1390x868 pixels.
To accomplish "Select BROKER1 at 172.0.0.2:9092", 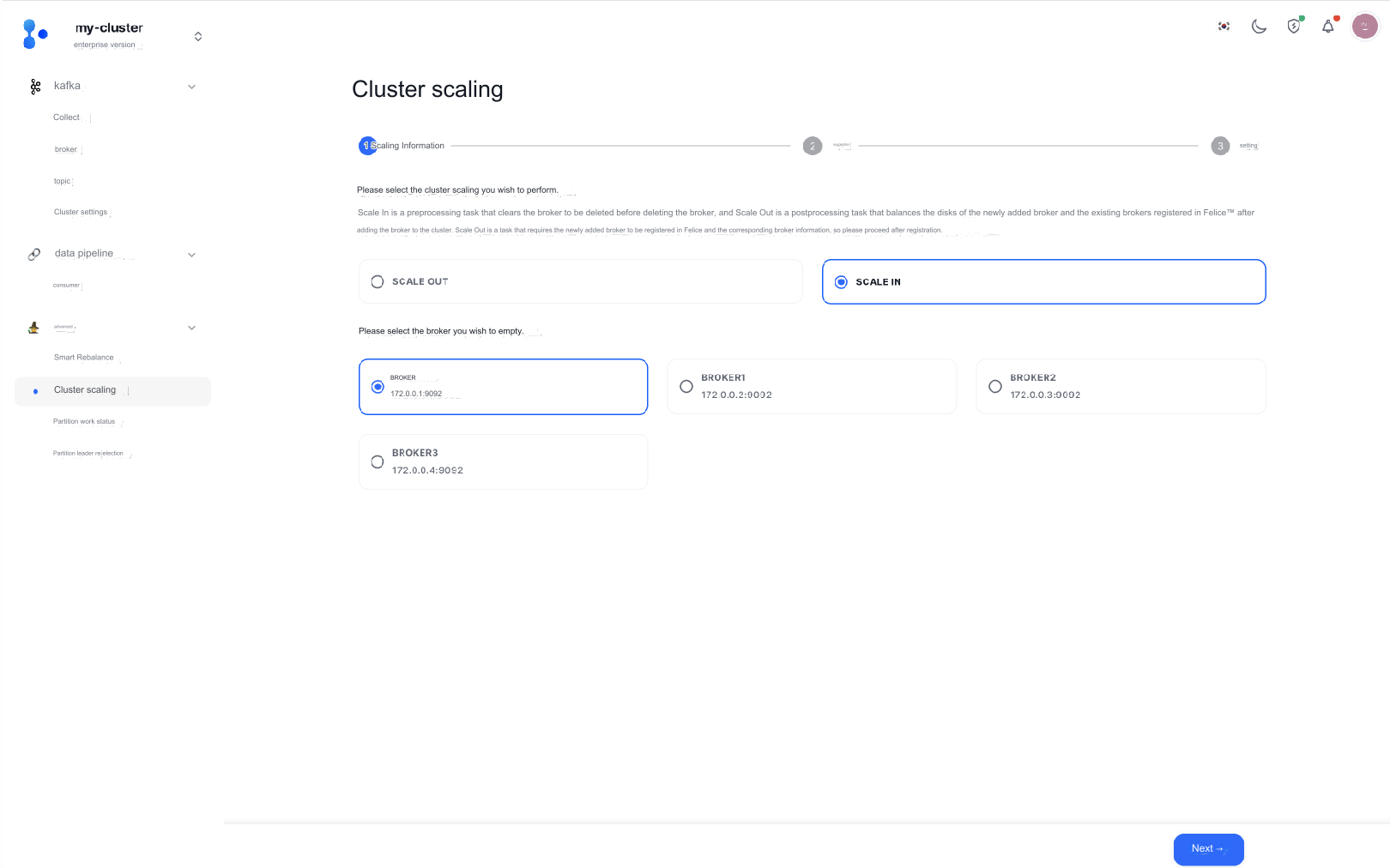I will 686,387.
